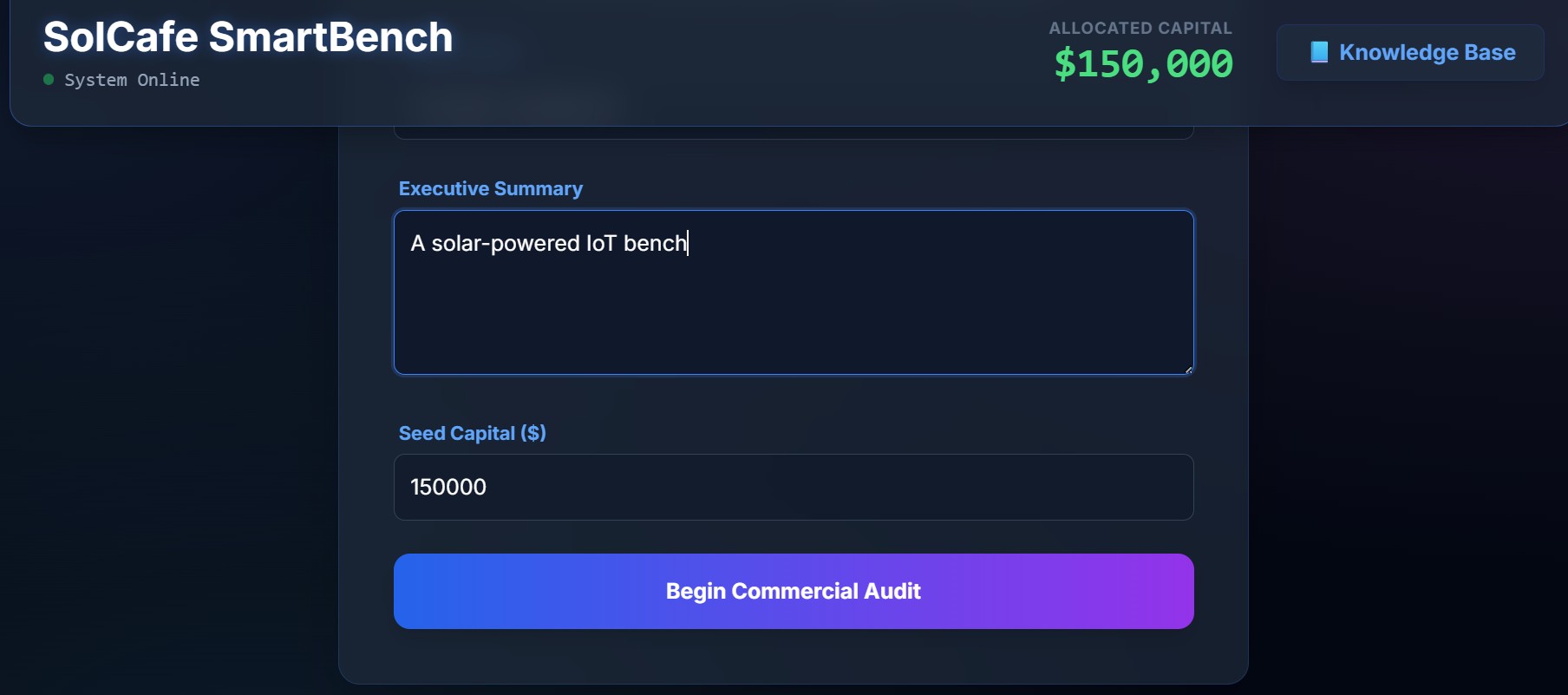Image resolution: width=1568 pixels, height=695 pixels.
Task: Click into the Seed Capital input field
Action: click(x=793, y=487)
